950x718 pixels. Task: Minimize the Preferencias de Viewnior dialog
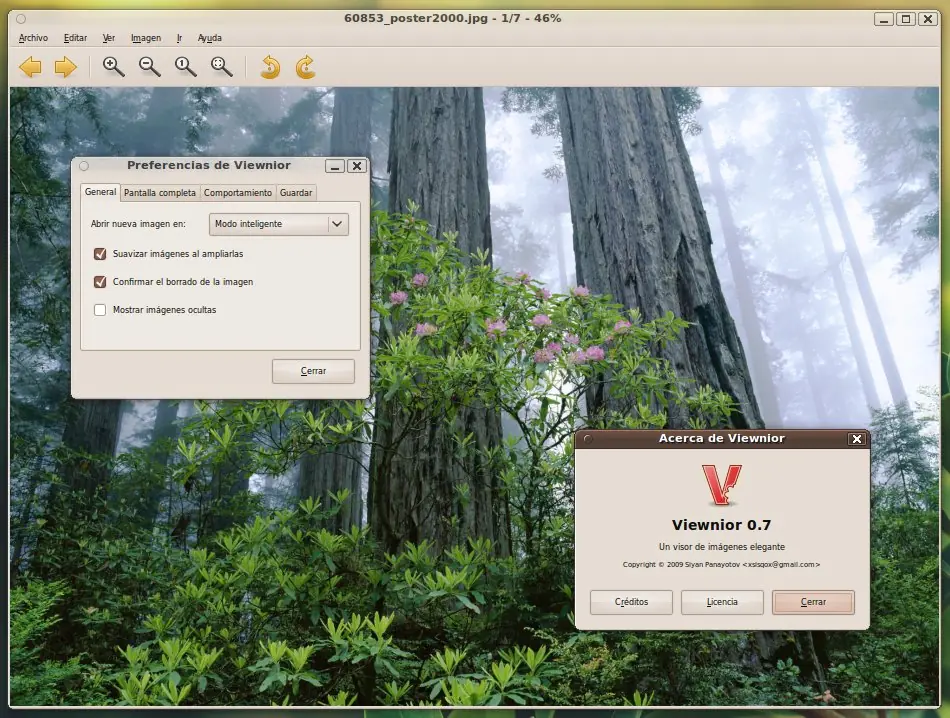pyautogui.click(x=335, y=166)
